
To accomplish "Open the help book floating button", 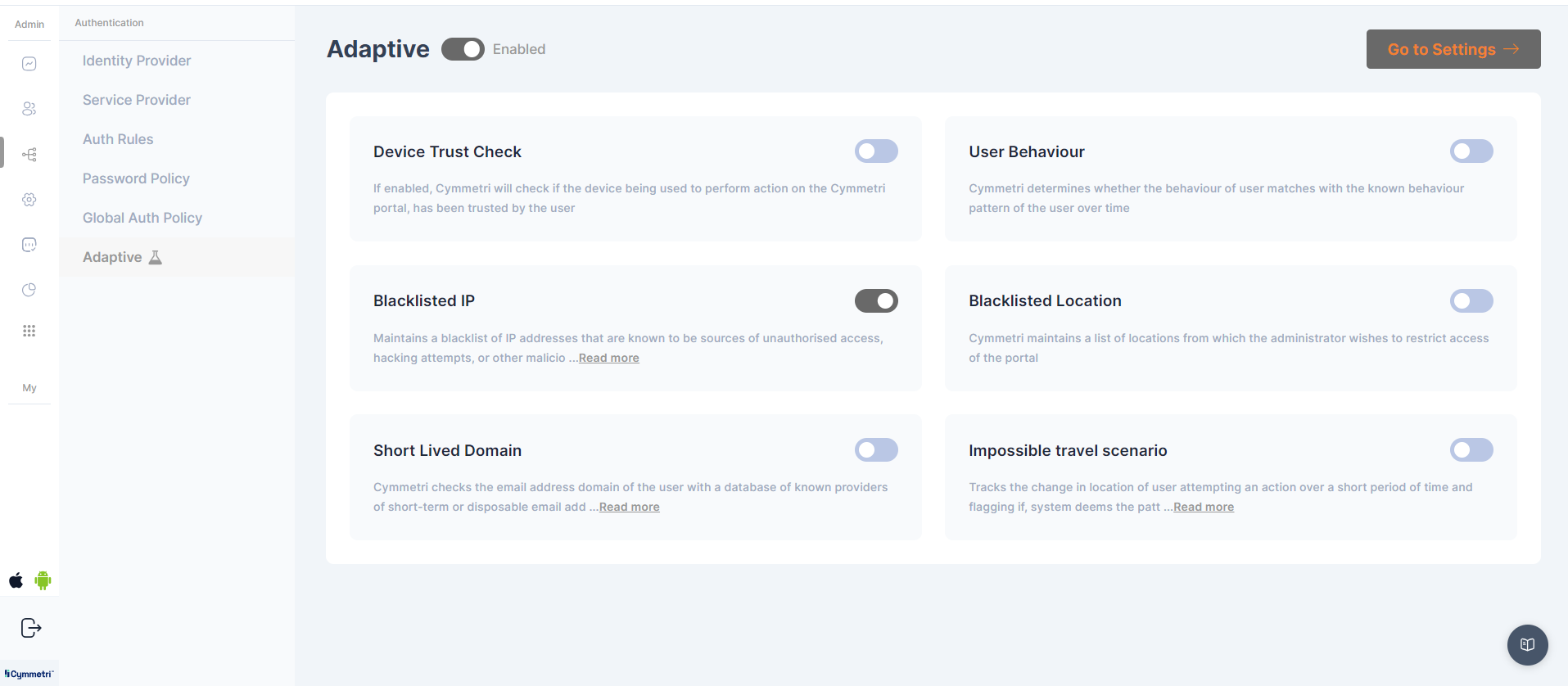I will point(1527,645).
